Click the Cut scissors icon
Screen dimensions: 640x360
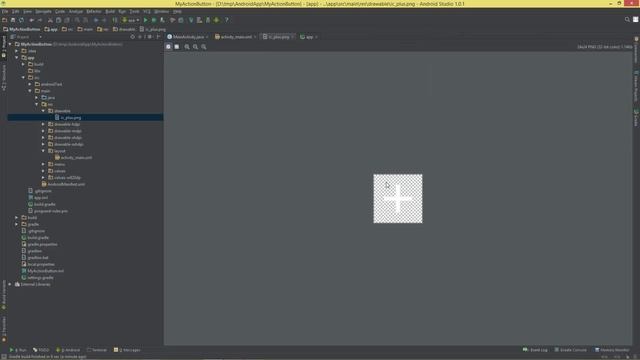(x=50, y=20)
